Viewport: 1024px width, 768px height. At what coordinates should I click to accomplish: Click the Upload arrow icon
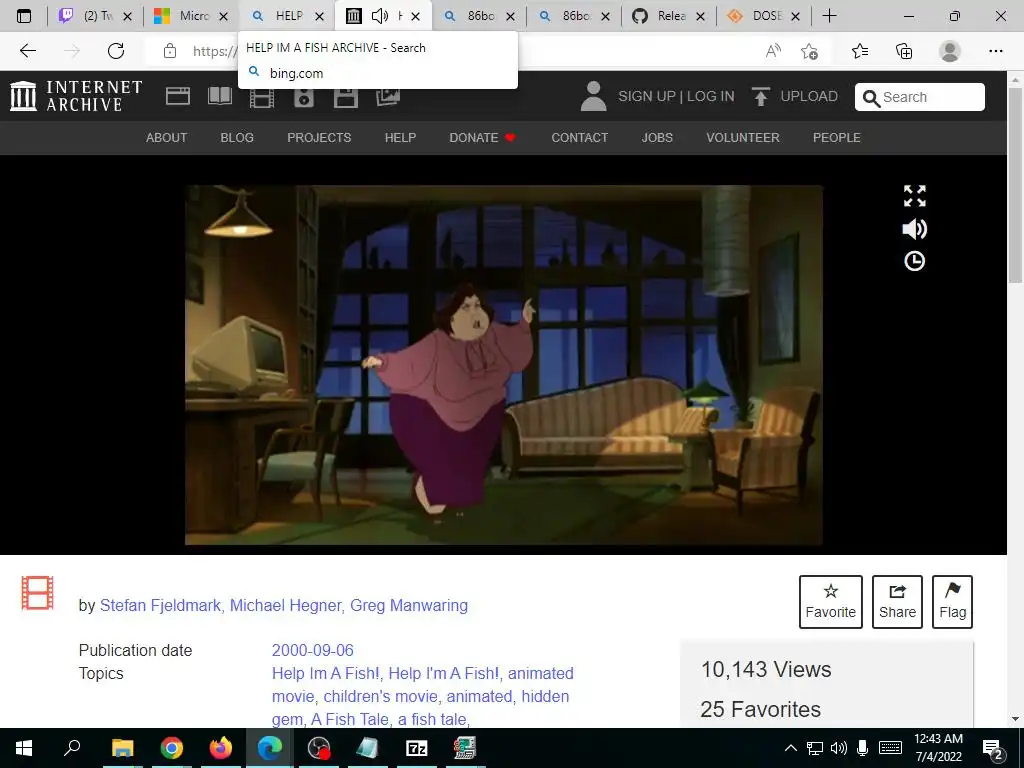760,96
